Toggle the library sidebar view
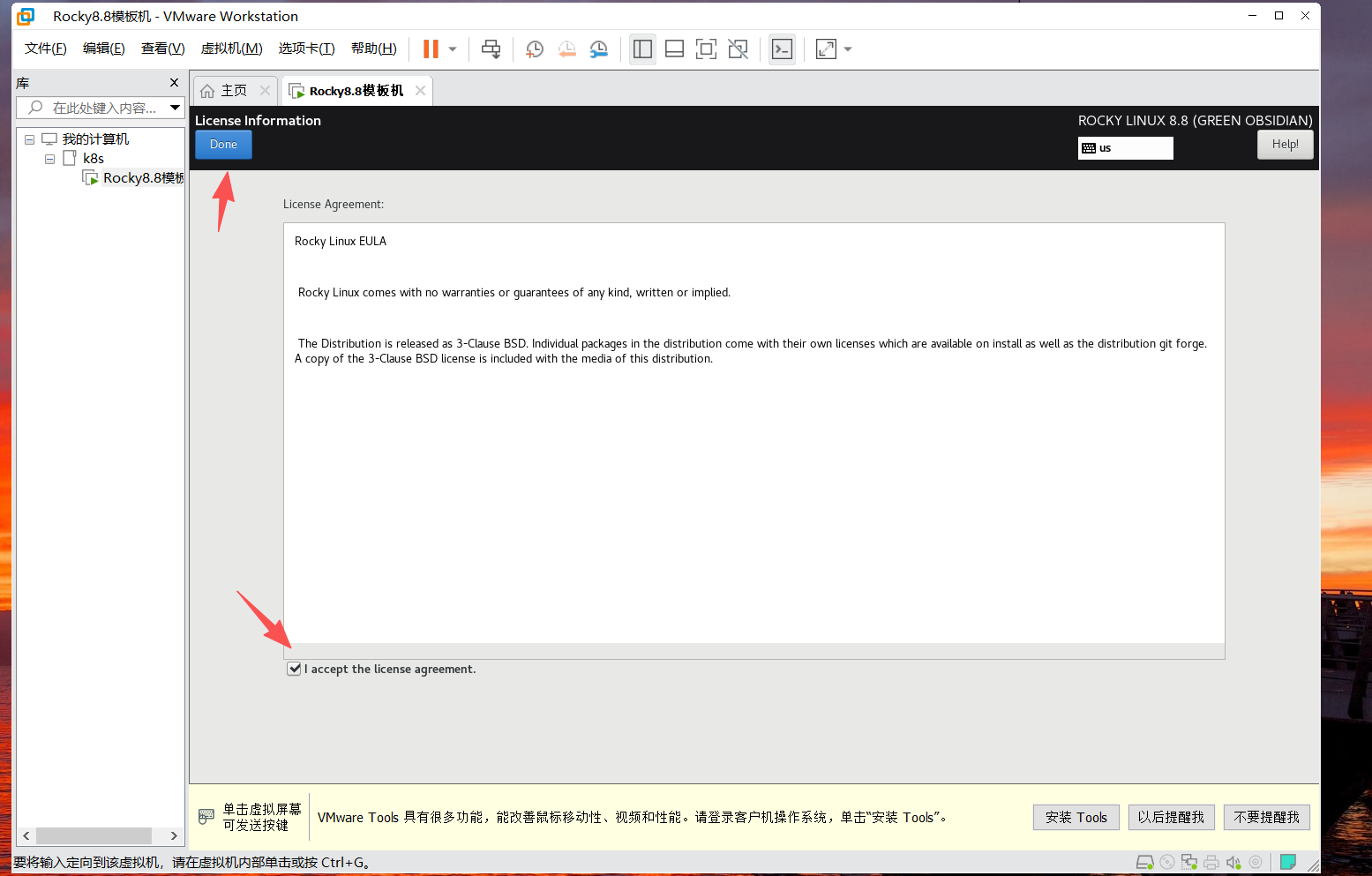This screenshot has height=876, width=1372. [642, 49]
